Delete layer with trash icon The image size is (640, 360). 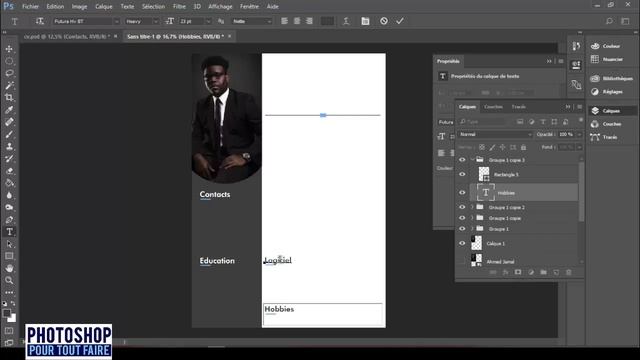(569, 272)
